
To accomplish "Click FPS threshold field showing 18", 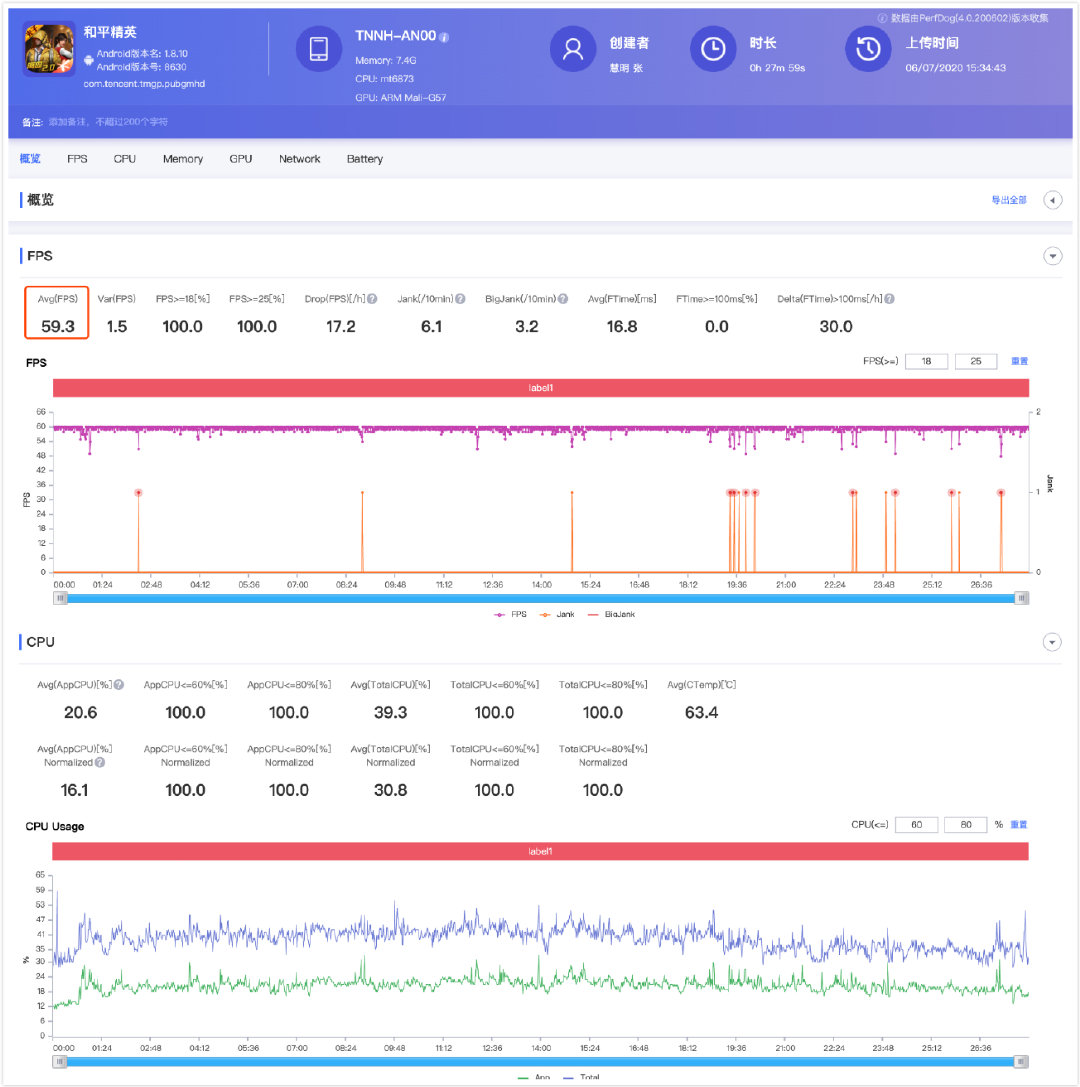I will click(926, 361).
